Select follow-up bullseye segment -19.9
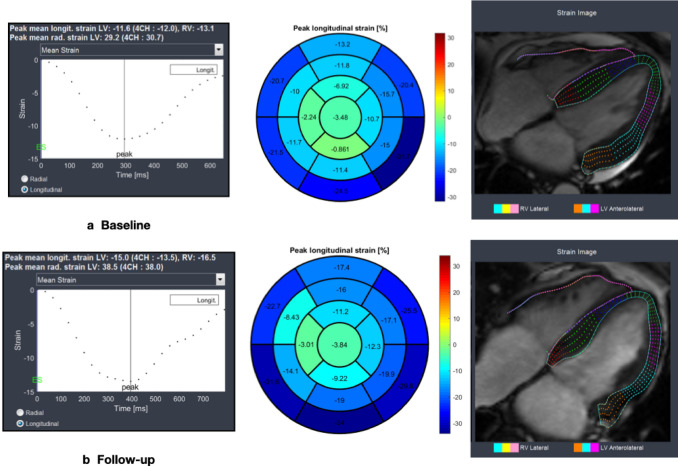This screenshot has width=678, height=468. (387, 374)
